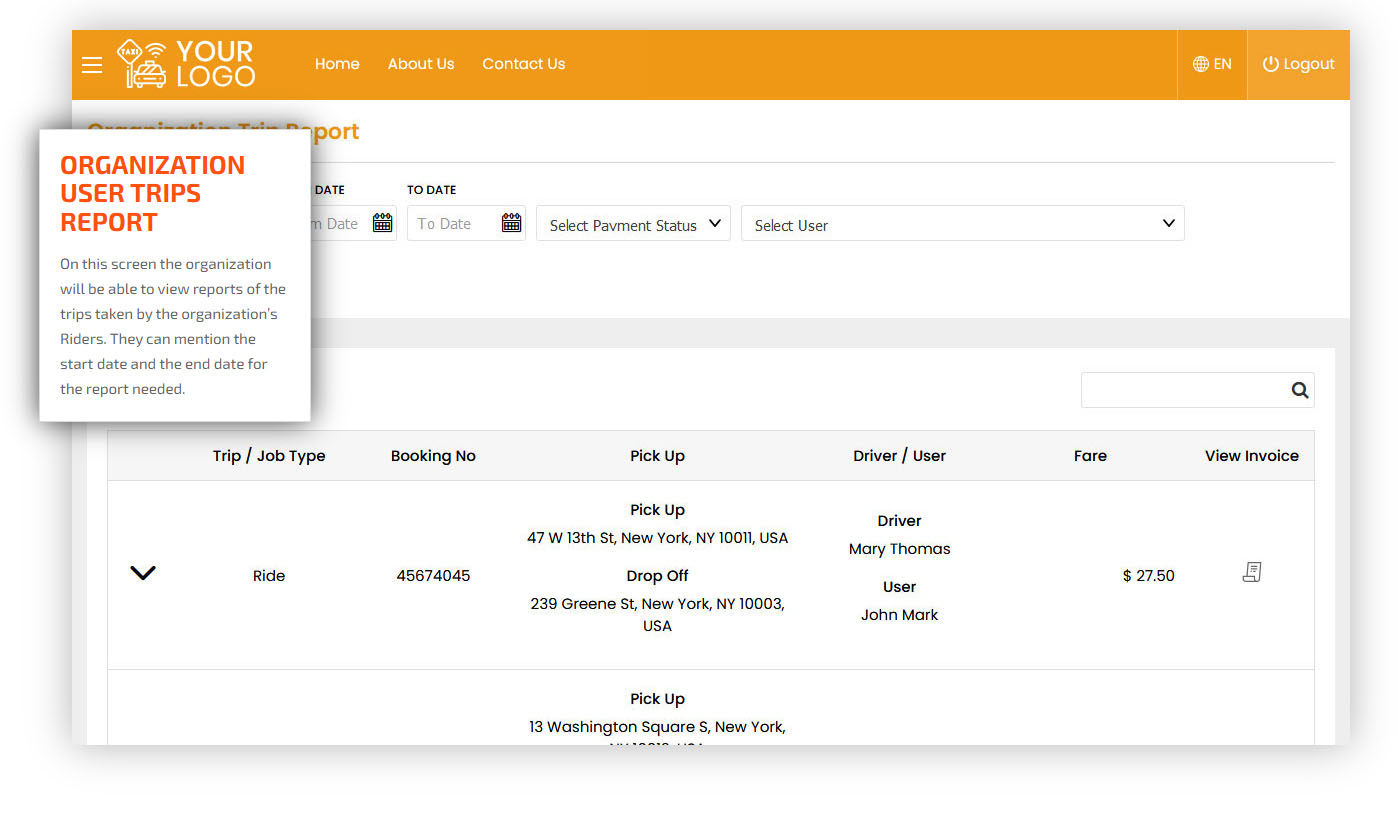Click the View Invoice column header

pos(1251,456)
